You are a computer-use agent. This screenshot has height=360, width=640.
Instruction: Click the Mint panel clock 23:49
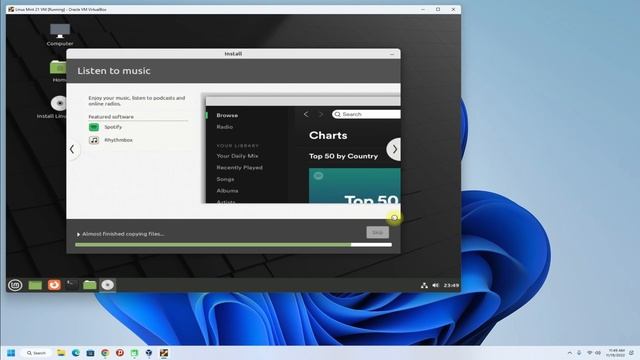tap(451, 285)
